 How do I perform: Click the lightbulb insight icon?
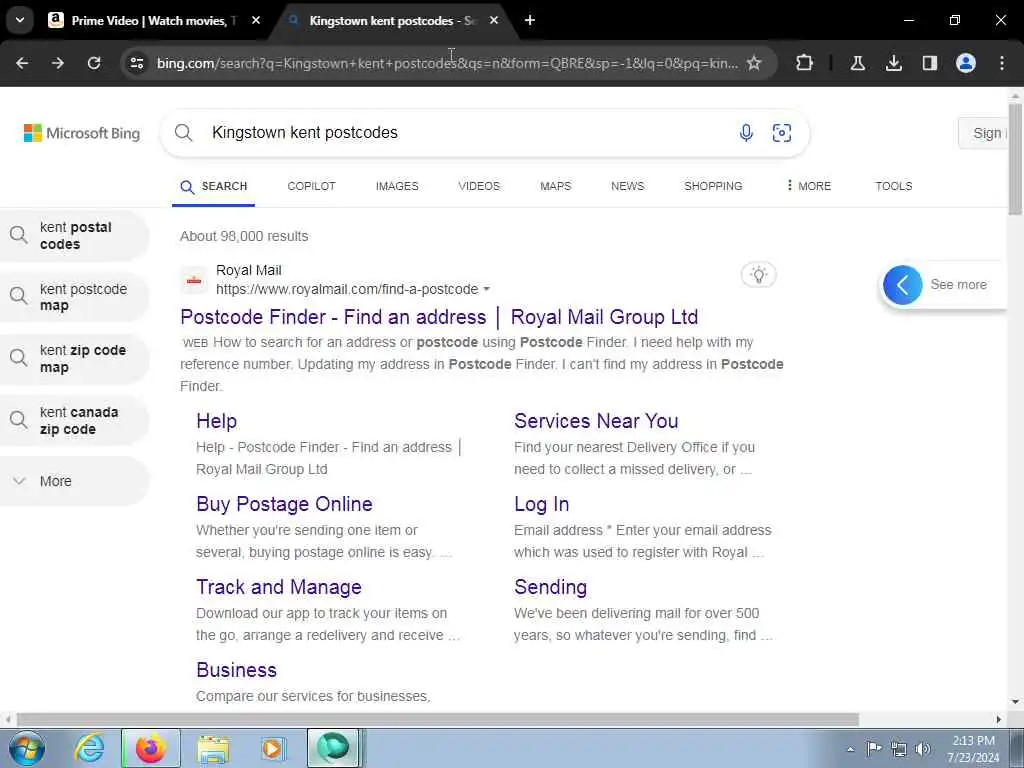point(758,275)
